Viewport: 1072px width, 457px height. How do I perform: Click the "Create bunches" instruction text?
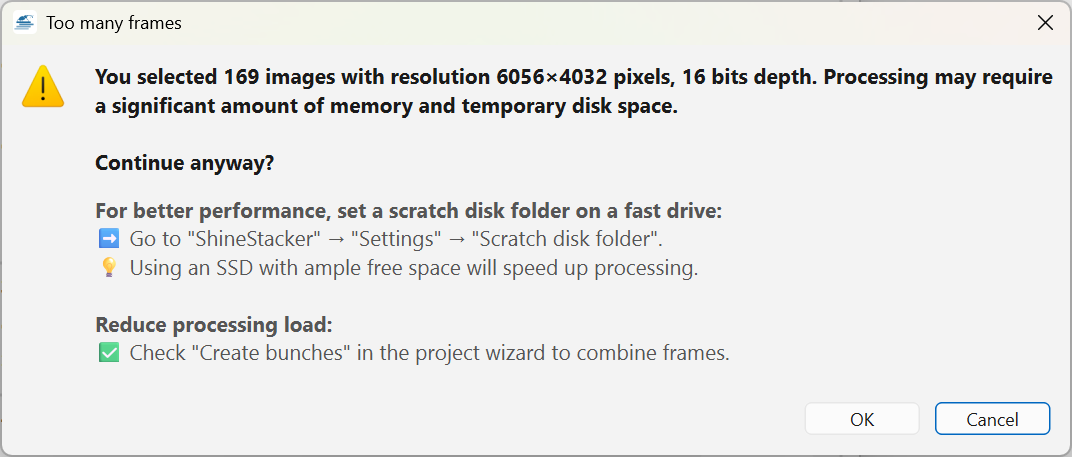pyautogui.click(x=430, y=353)
